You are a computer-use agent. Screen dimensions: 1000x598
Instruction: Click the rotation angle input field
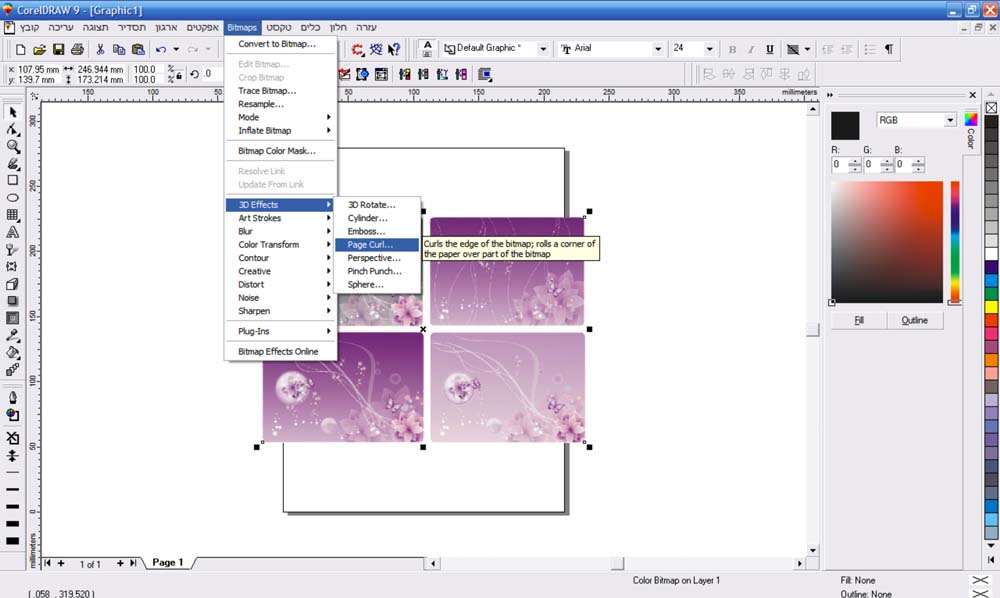[212, 74]
